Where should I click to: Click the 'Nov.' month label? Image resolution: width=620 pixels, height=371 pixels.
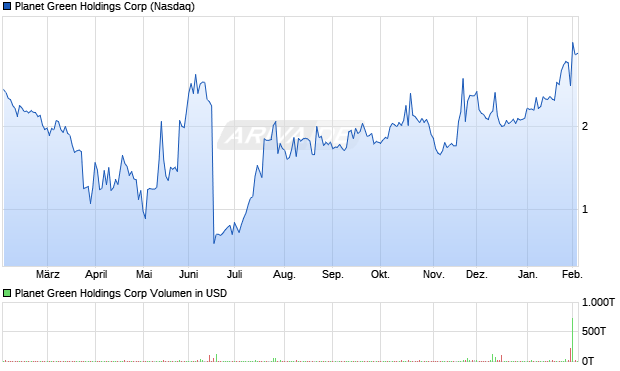click(x=433, y=274)
